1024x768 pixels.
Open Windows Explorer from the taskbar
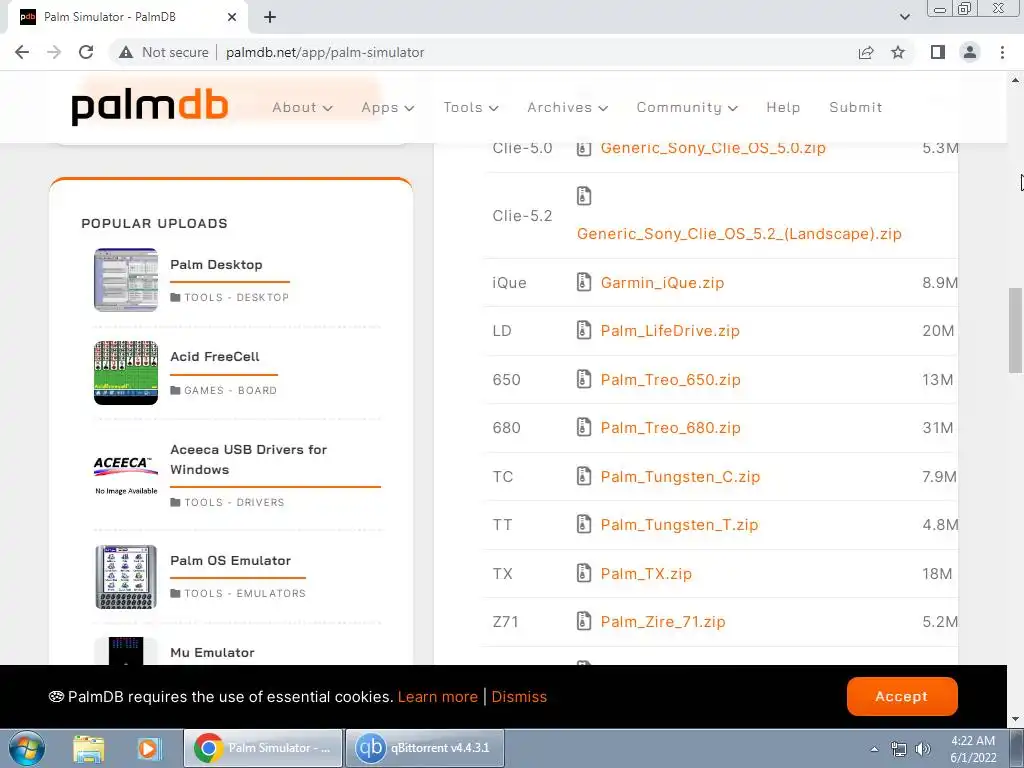tap(88, 748)
